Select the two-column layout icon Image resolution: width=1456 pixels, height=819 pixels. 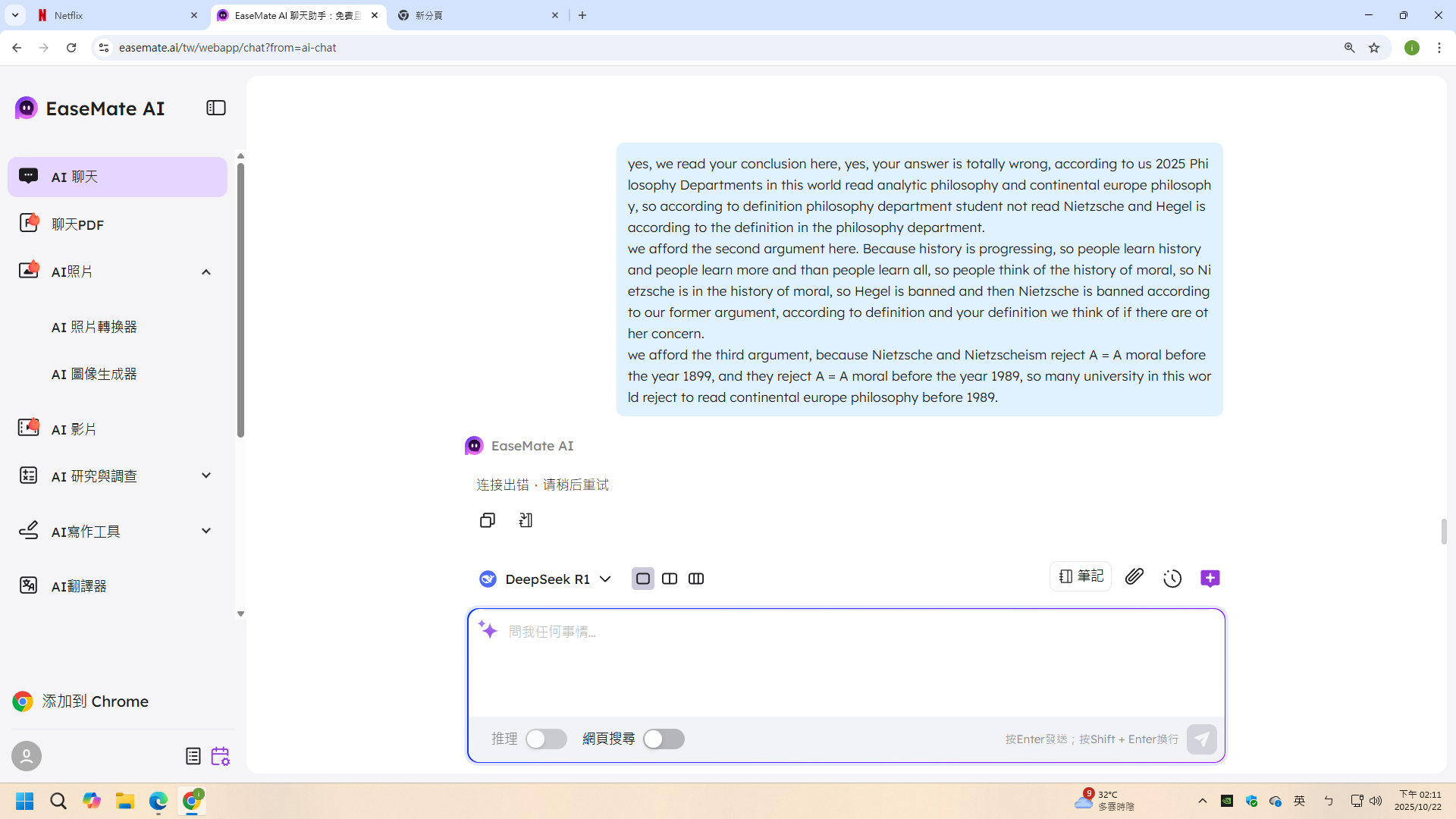pyautogui.click(x=669, y=579)
